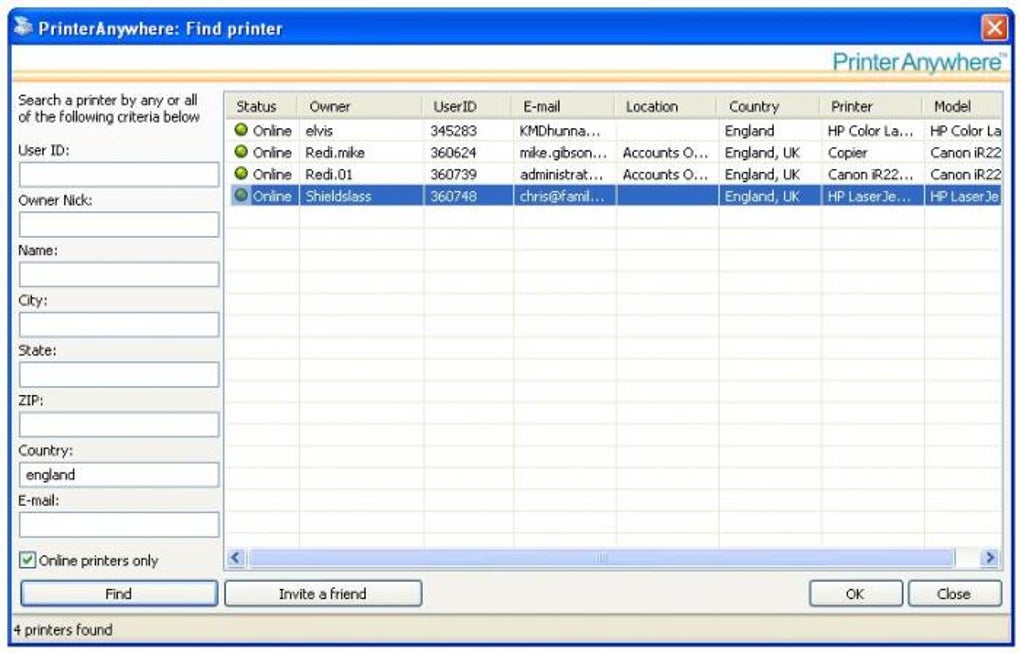
Task: Click the PrinterAnywhere logo
Action: 919,62
